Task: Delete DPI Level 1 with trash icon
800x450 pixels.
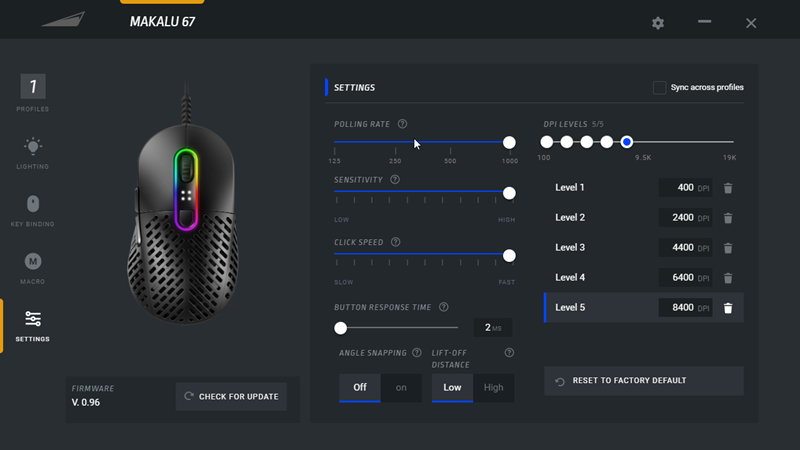Action: [728, 188]
